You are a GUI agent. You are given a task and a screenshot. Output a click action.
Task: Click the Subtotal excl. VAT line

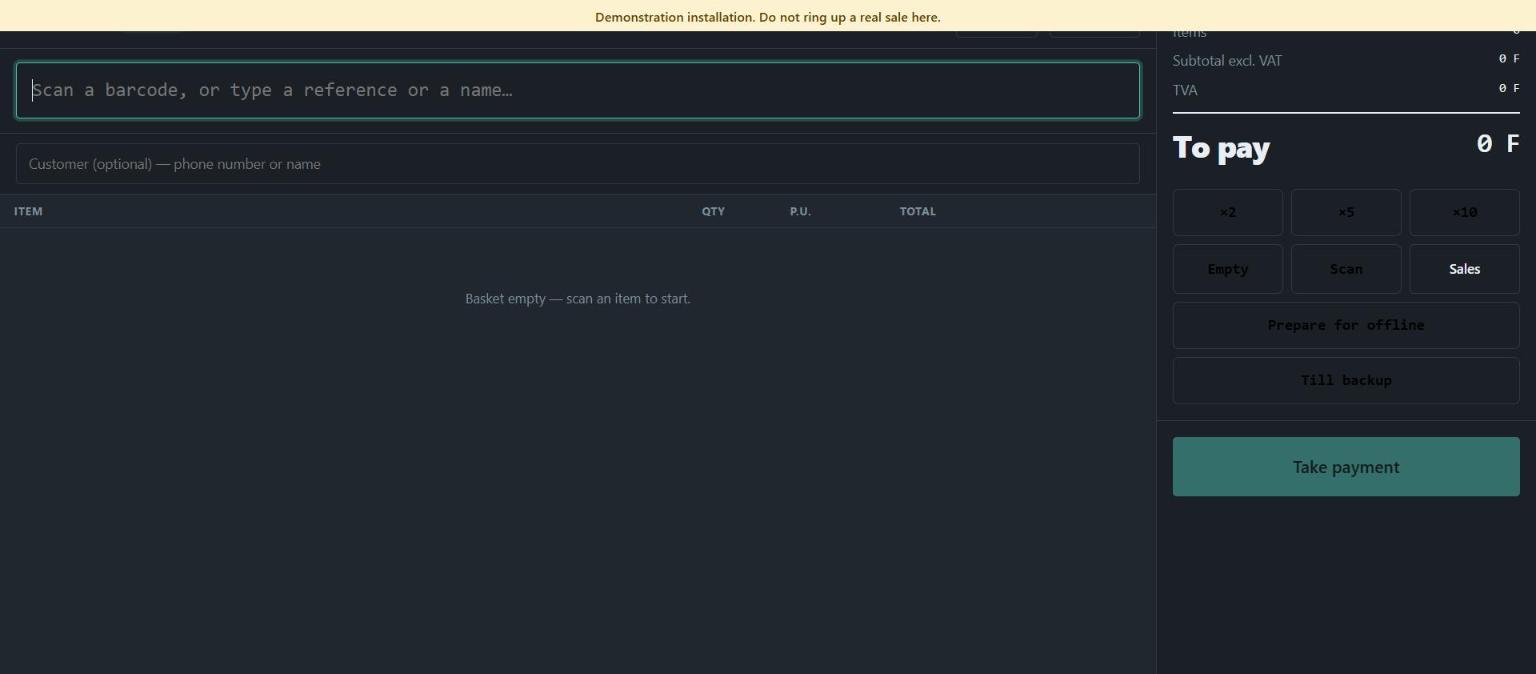pyautogui.click(x=1346, y=60)
